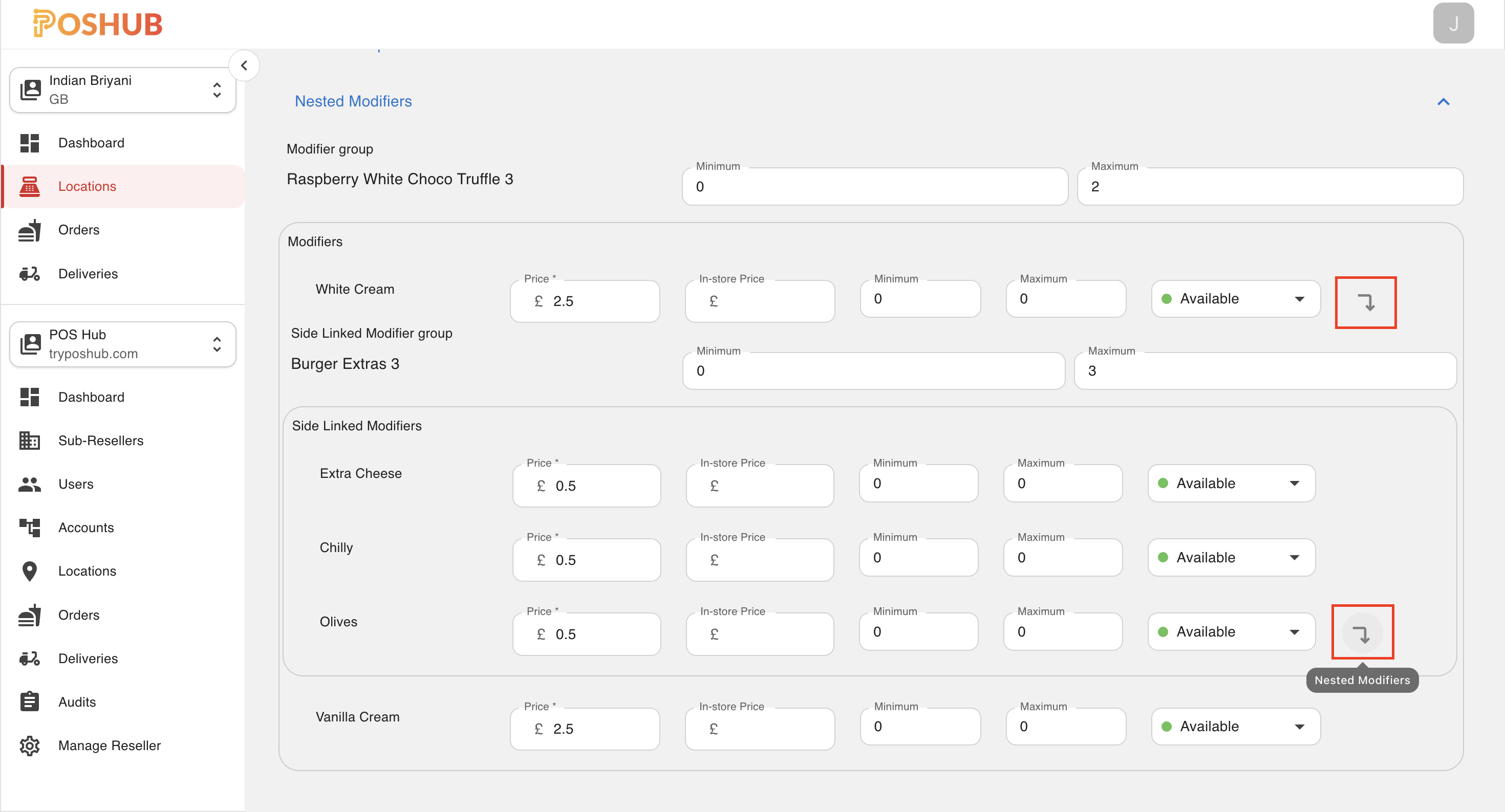Collapse the sidebar with the chevron button
Image resolution: width=1505 pixels, height=812 pixels.
coord(244,65)
